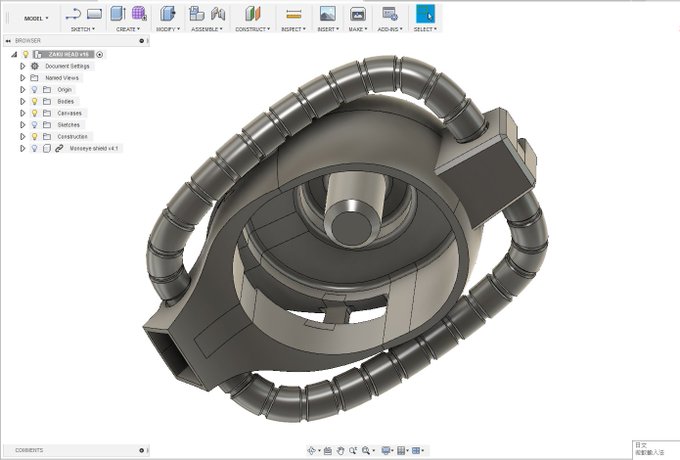Expand the Canvases folder
The image size is (680, 460).
pos(23,113)
